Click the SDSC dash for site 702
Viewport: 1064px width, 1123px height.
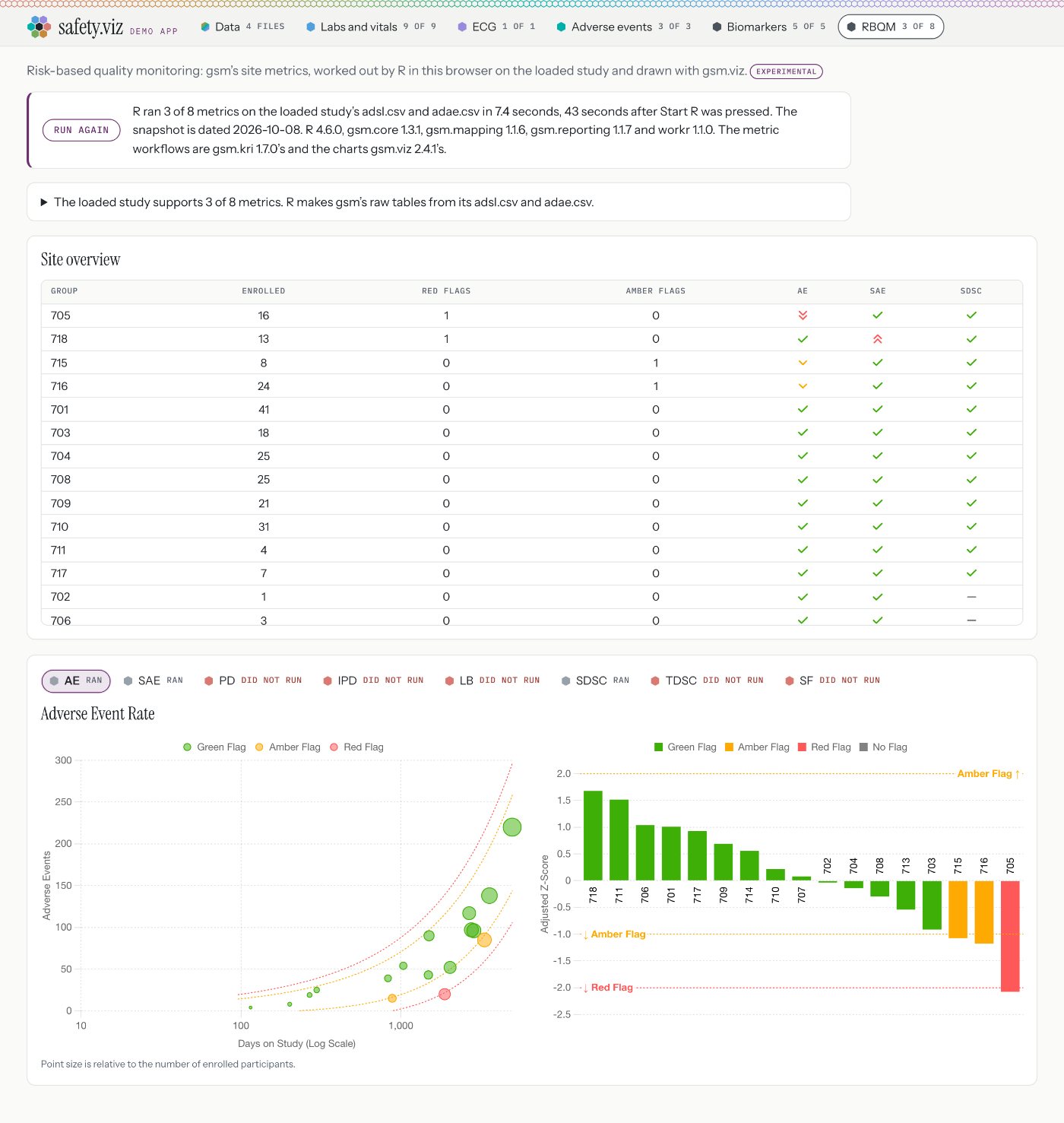point(971,597)
